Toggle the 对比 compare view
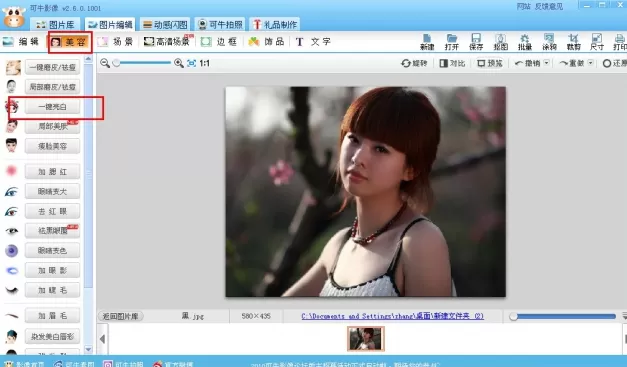Image resolution: width=627 pixels, height=367 pixels. pyautogui.click(x=452, y=63)
